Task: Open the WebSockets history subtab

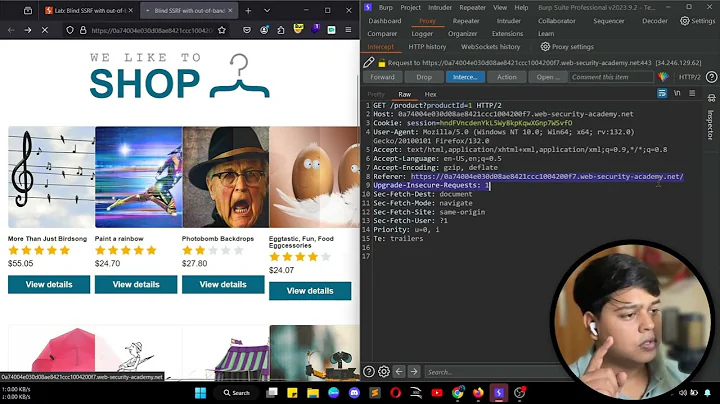Action: (490, 47)
